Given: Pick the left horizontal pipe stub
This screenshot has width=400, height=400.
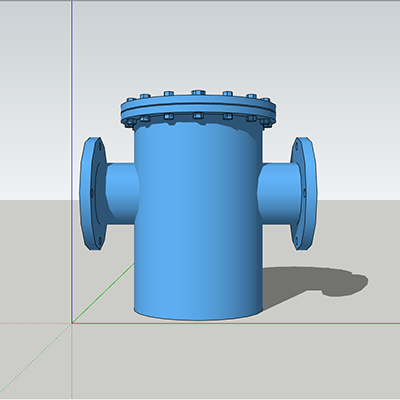Looking at the screenshot, I should point(122,193).
